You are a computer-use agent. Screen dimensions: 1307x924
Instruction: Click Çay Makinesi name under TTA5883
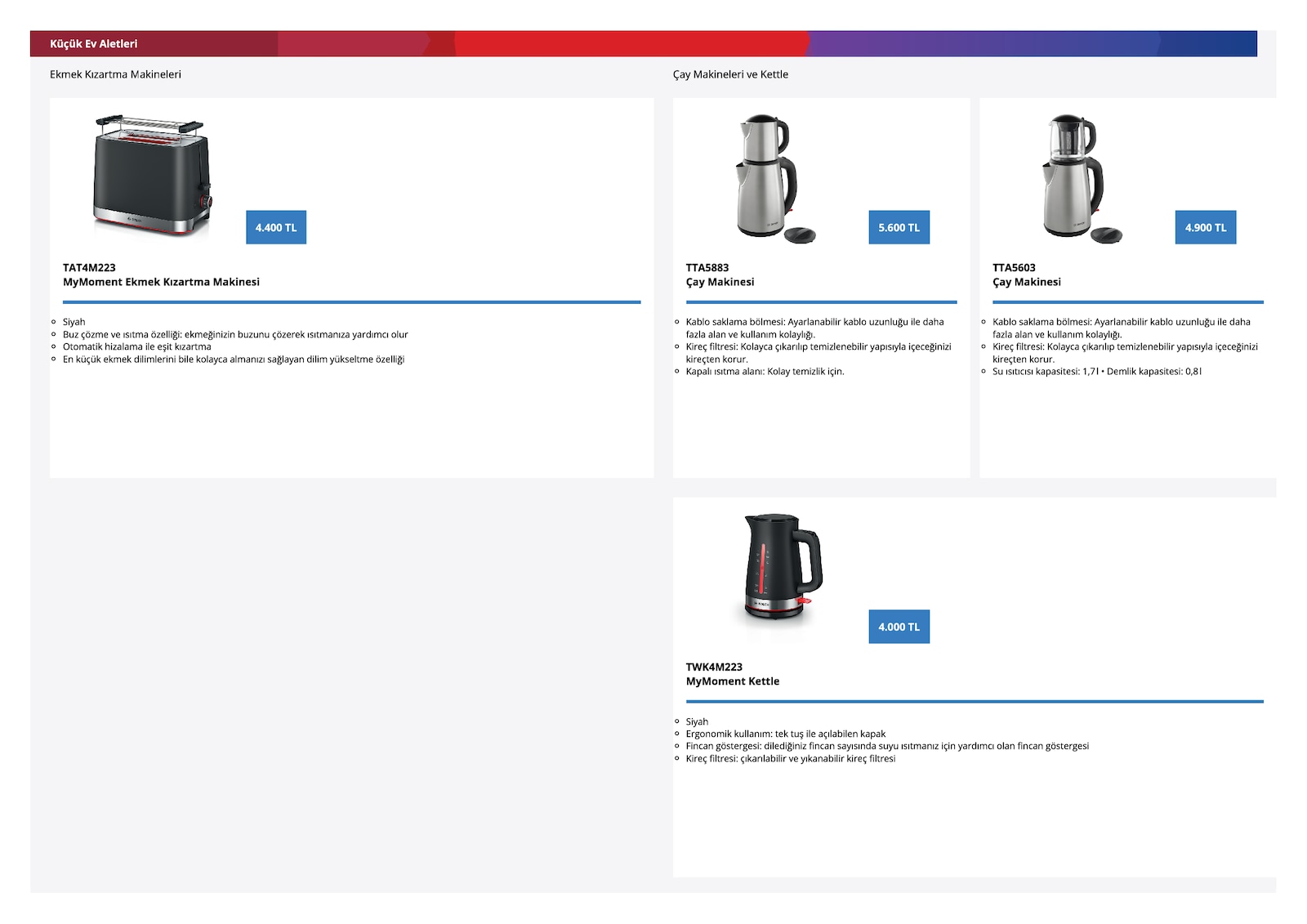pos(720,282)
